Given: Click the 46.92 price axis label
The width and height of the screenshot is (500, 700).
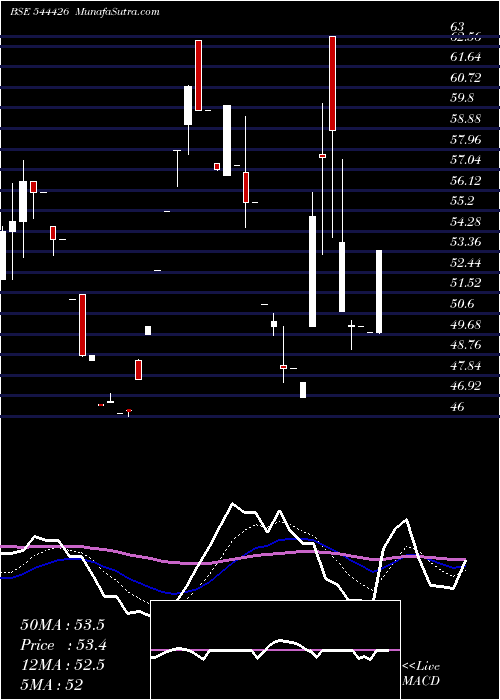Looking at the screenshot, I should [466, 386].
